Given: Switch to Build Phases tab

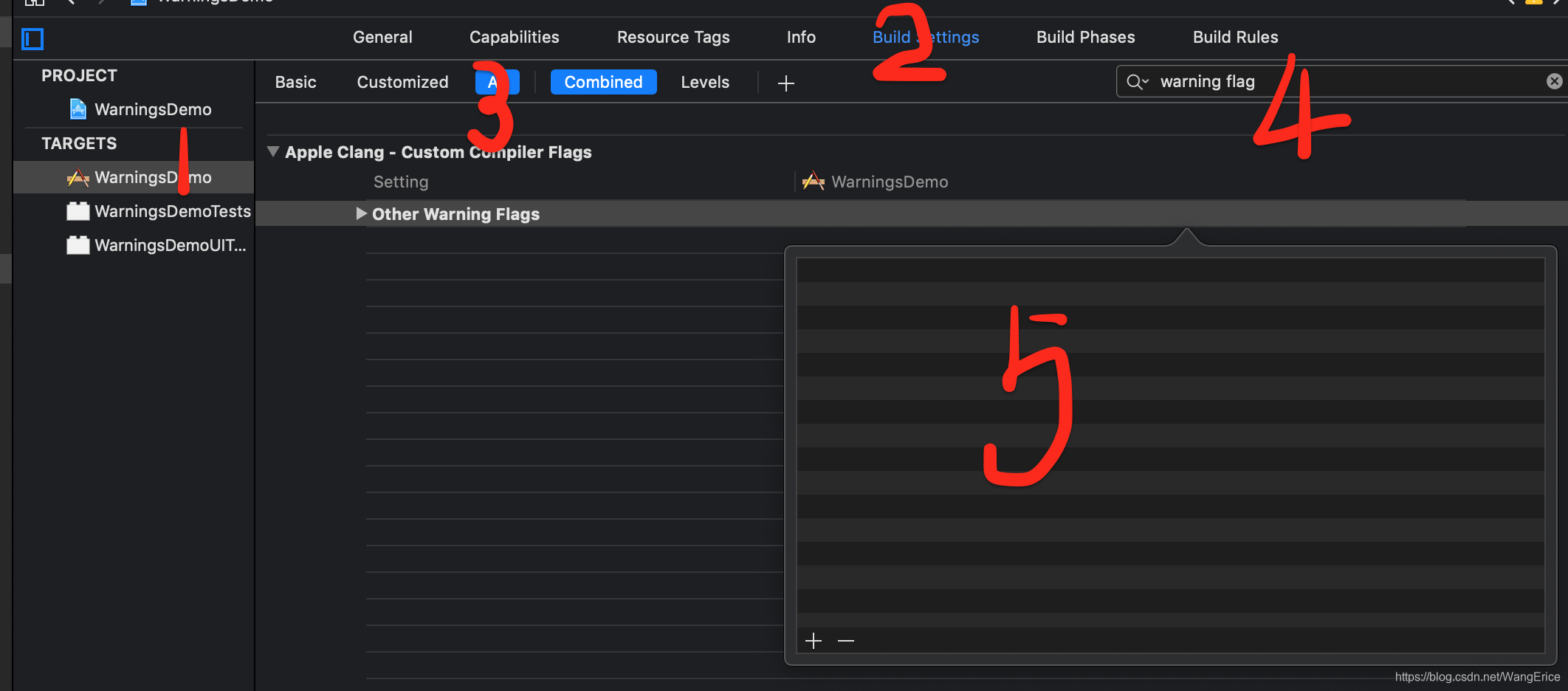Looking at the screenshot, I should [x=1085, y=37].
